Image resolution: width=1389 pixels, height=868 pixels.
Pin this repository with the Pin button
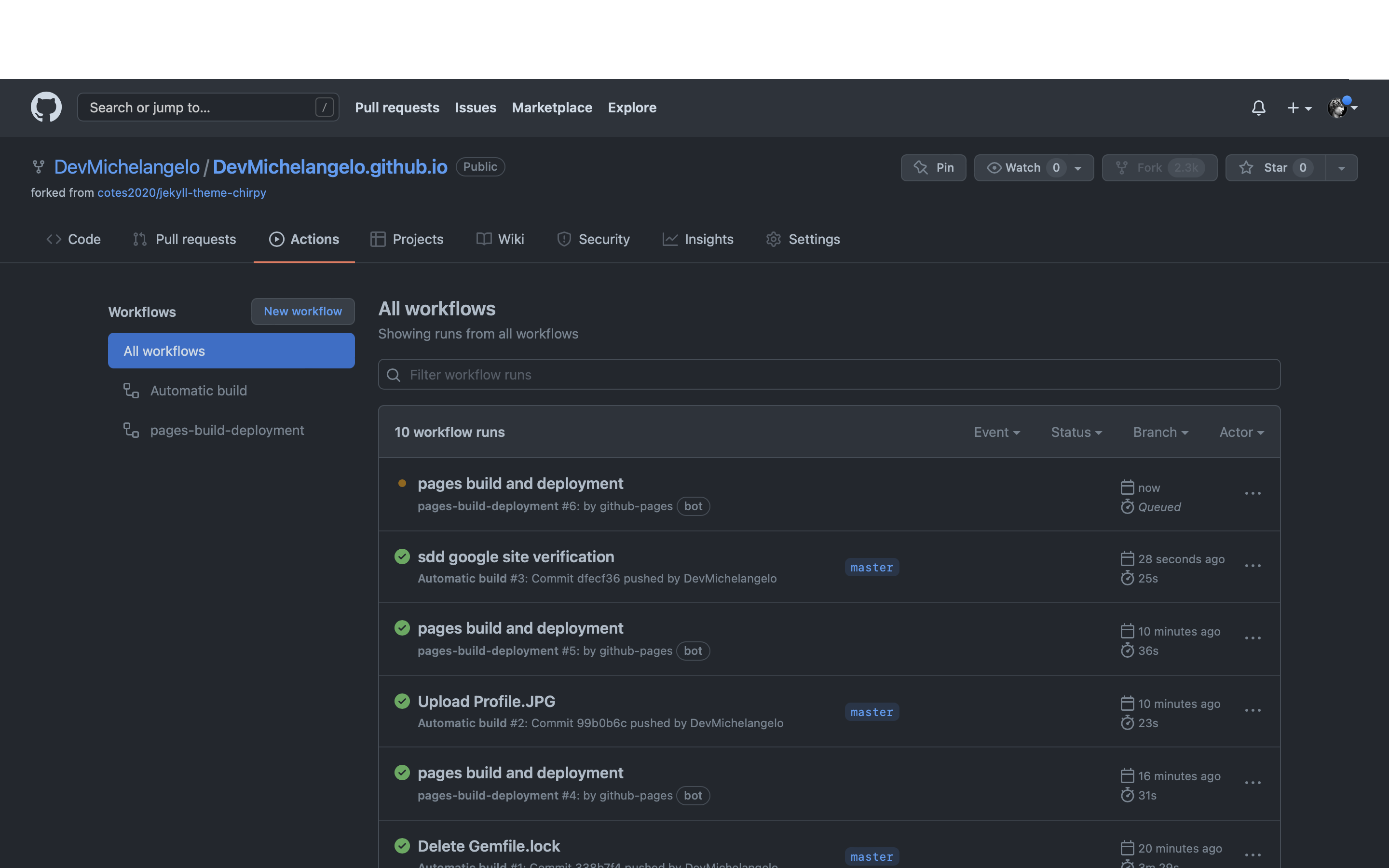click(933, 168)
